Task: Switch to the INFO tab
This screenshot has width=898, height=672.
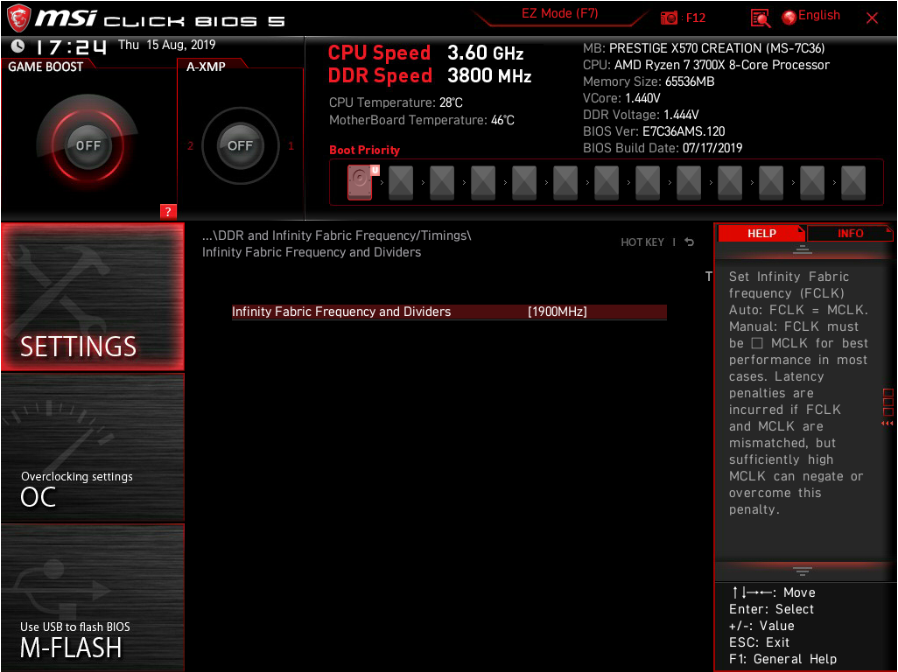Action: pos(850,233)
